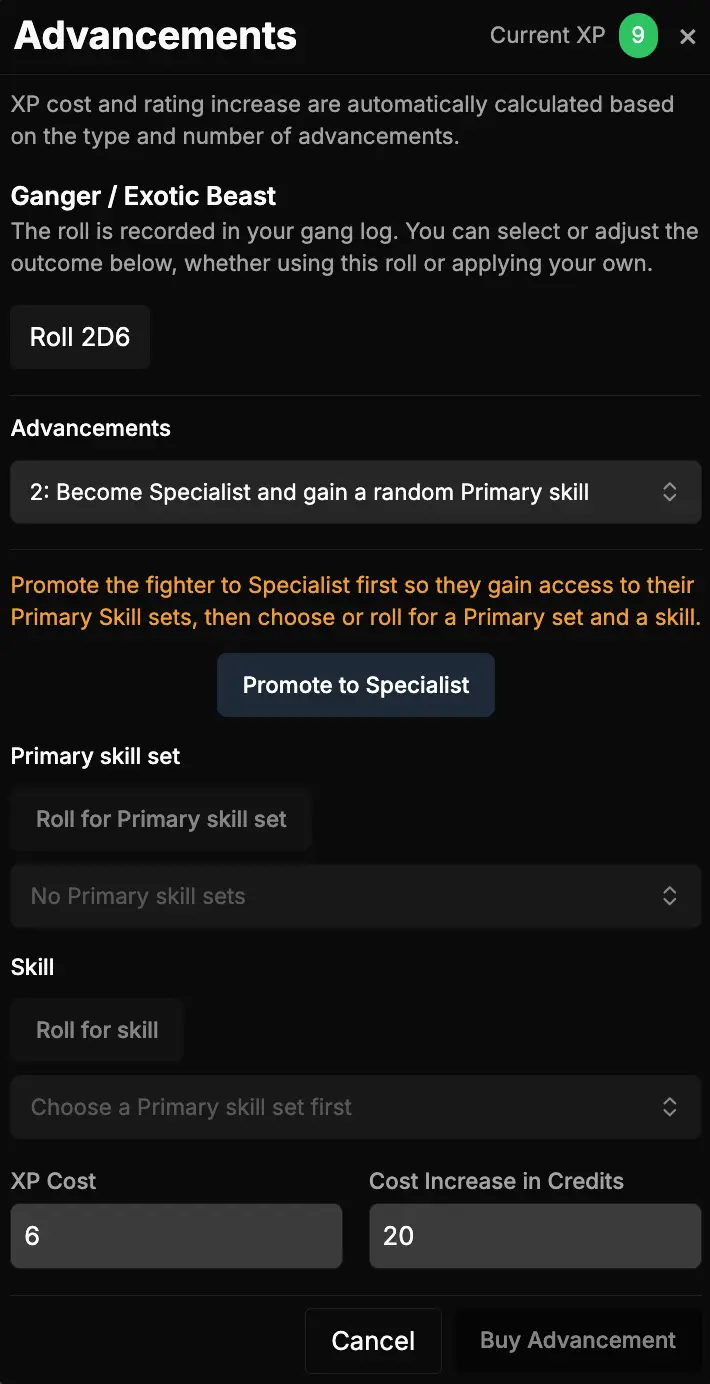Click the chevron on the Skill dropdown

pyautogui.click(x=670, y=1107)
